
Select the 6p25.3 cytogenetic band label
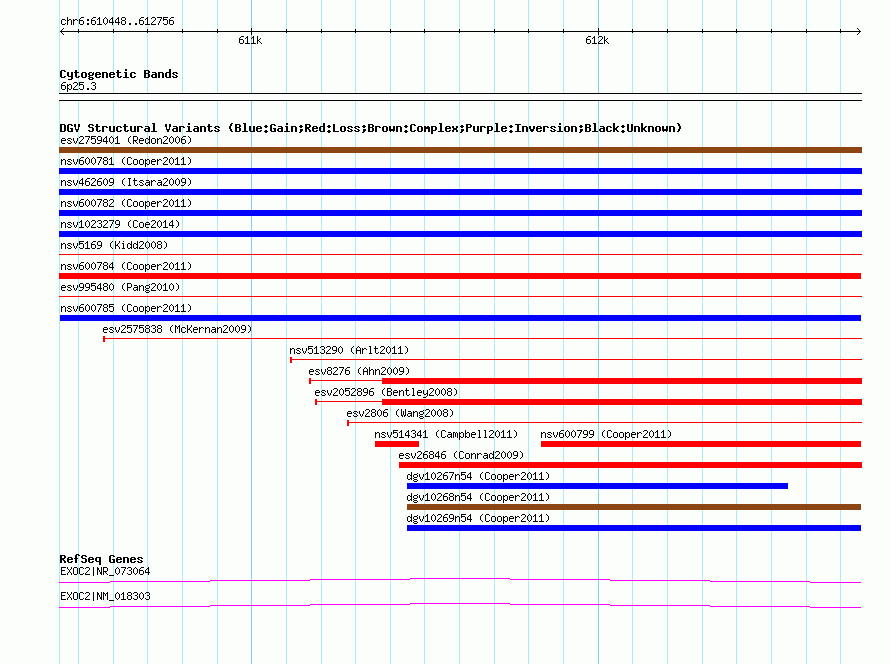click(78, 86)
